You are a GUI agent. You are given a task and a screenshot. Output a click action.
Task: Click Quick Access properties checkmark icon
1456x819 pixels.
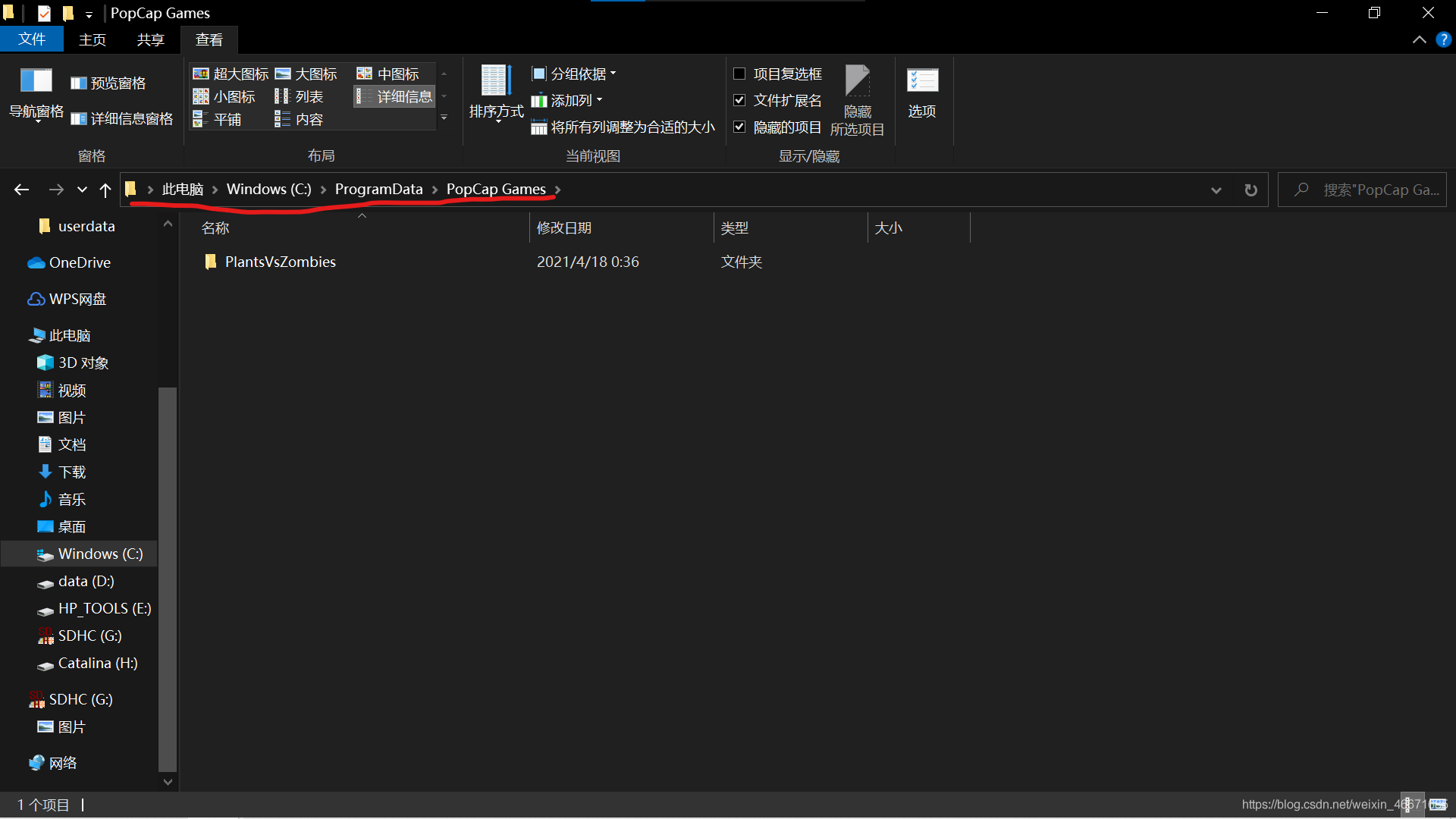coord(44,14)
